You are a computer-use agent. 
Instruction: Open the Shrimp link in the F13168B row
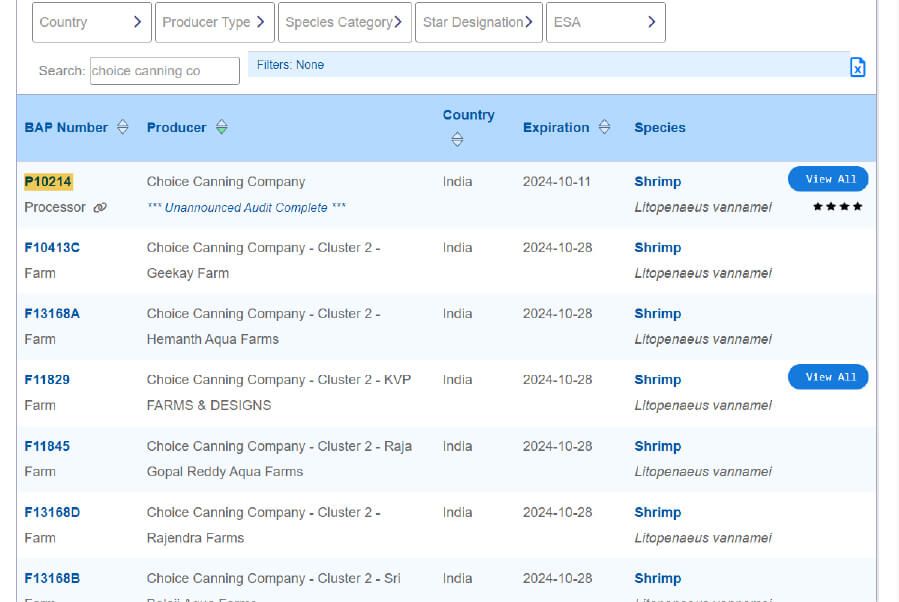tap(658, 578)
